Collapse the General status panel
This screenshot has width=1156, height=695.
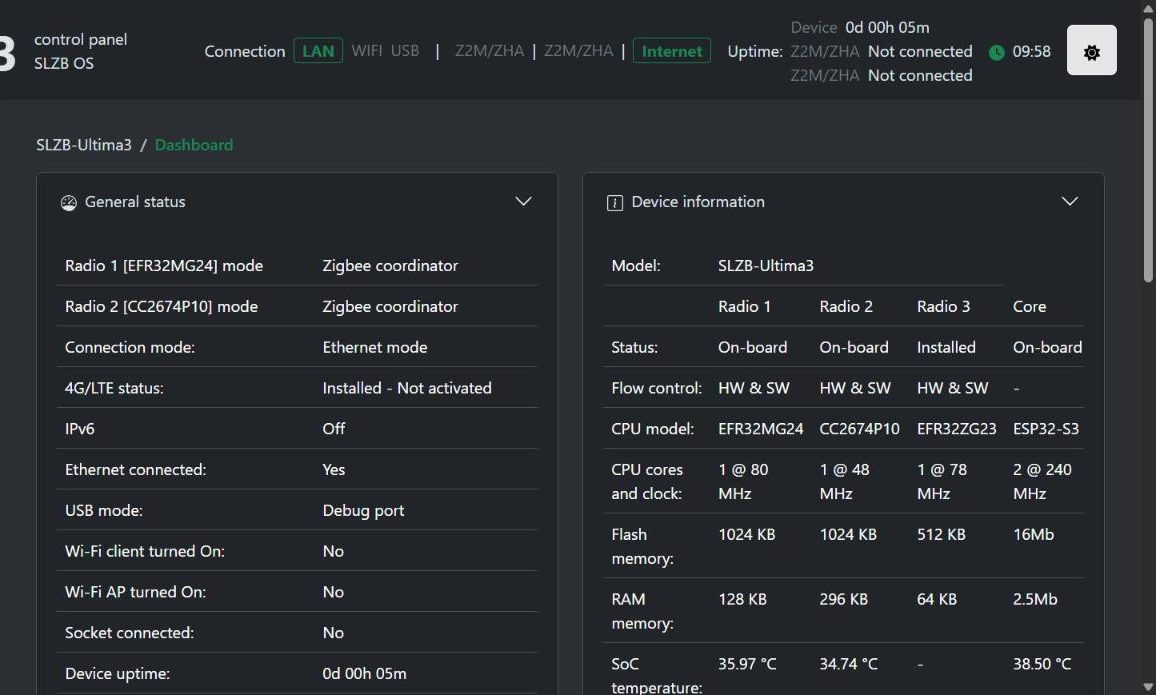pyautogui.click(x=523, y=201)
